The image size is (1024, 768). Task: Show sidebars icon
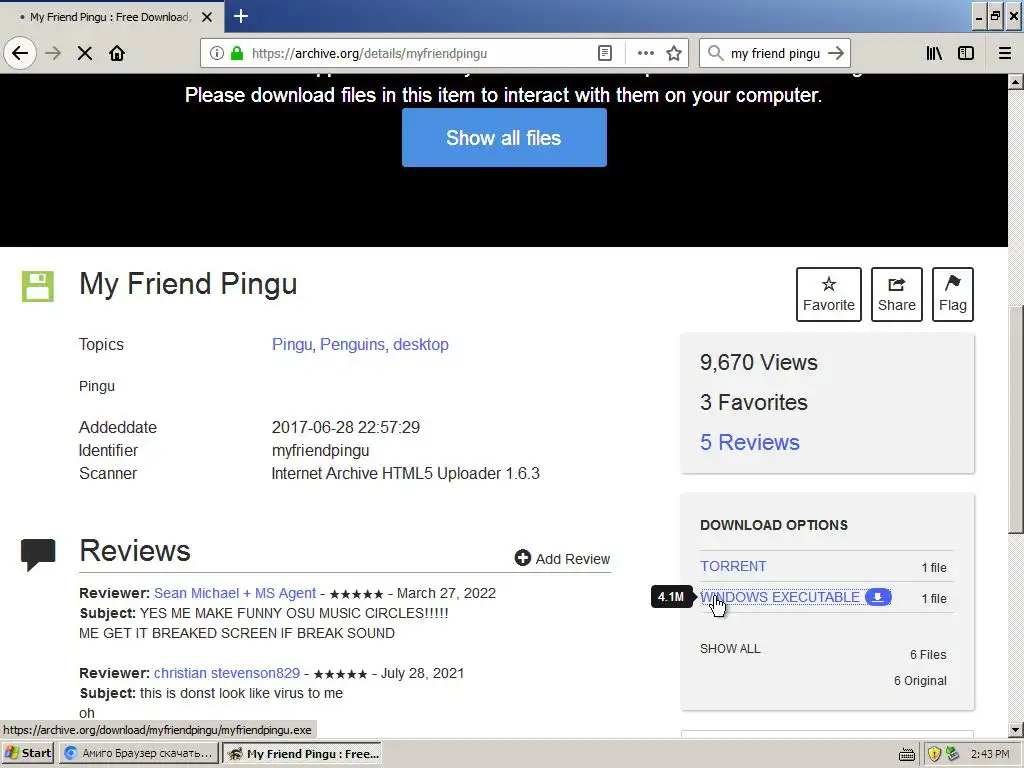pyautogui.click(x=966, y=54)
